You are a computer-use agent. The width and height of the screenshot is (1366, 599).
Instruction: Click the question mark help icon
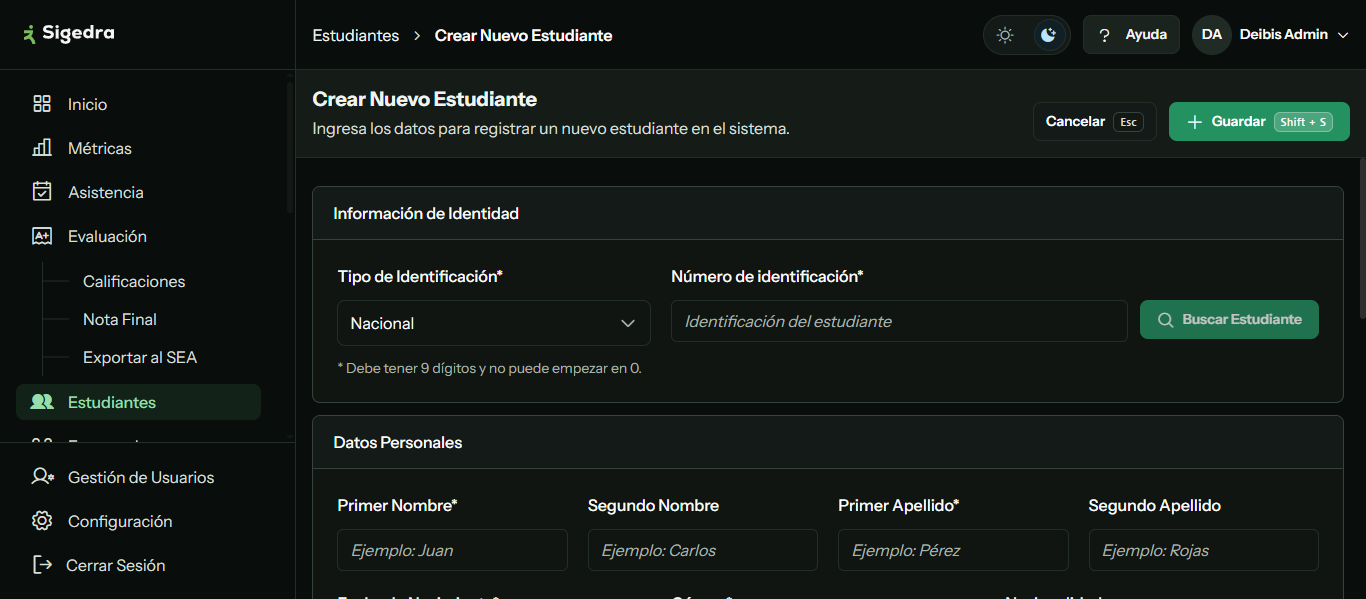(x=1104, y=35)
